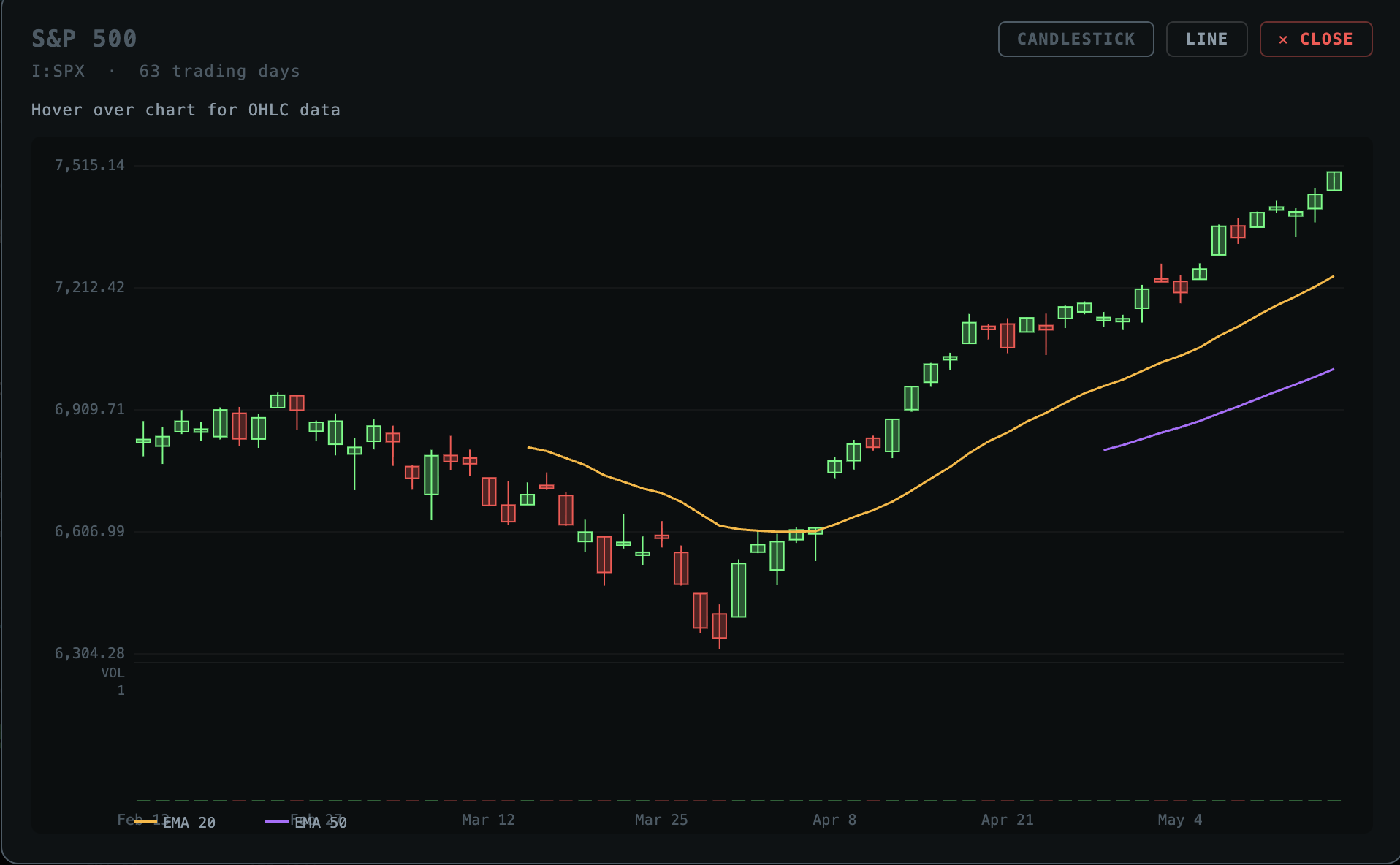This screenshot has height=865, width=1400.
Task: Click the 7,212.42 price axis label
Action: click(90, 288)
